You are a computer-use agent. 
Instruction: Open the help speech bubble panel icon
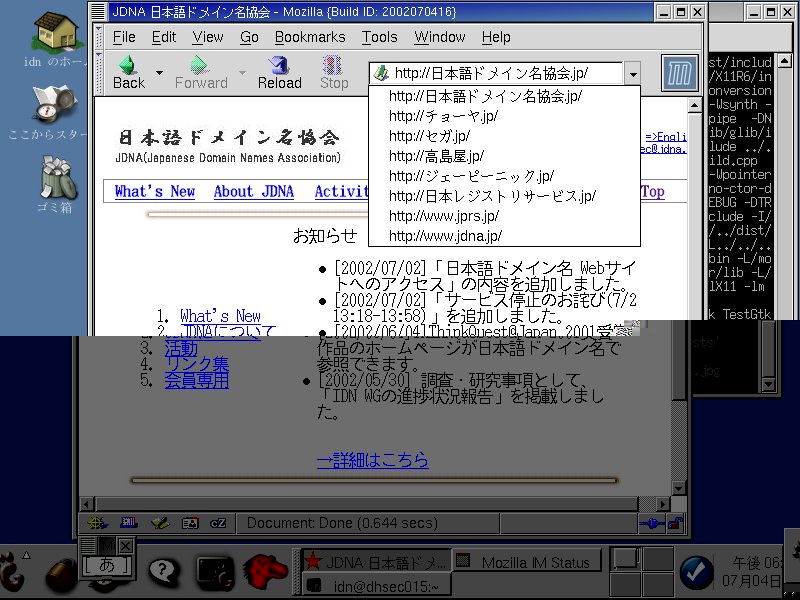(x=163, y=572)
